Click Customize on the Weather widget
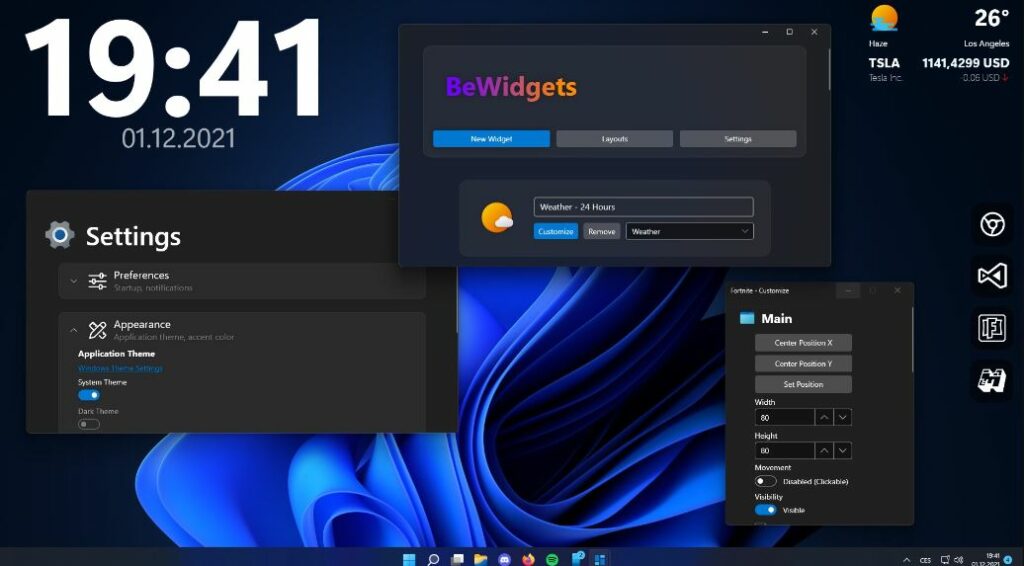The image size is (1024, 566). click(x=556, y=231)
